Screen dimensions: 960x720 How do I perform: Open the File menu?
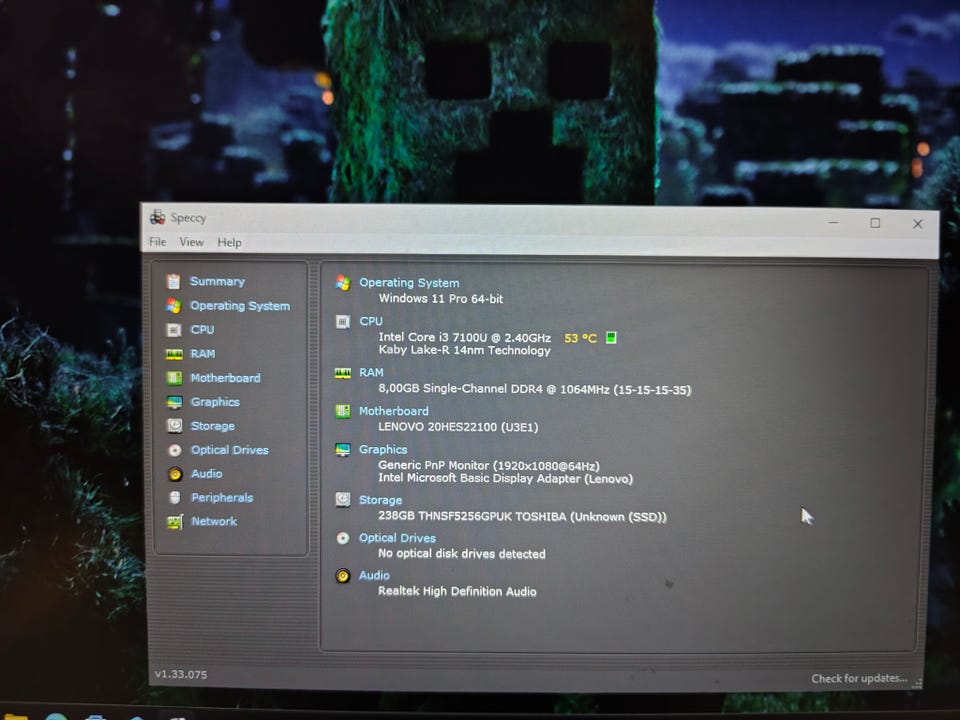coord(157,242)
